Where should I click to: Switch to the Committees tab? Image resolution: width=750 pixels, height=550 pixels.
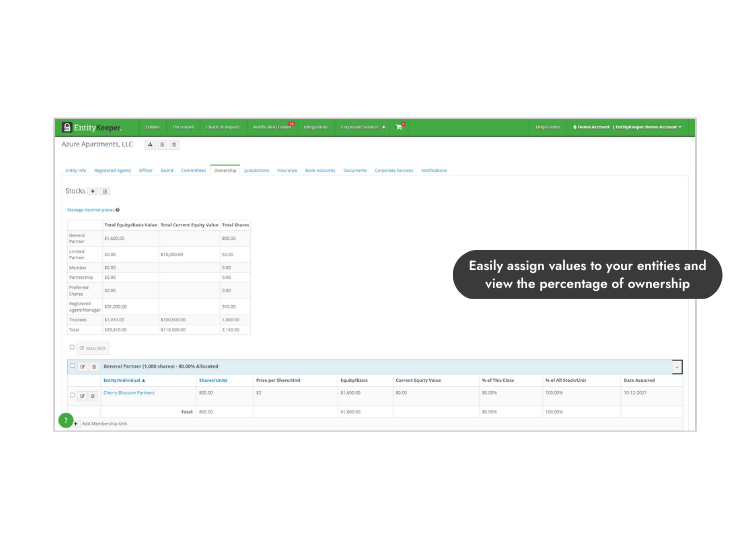point(193,170)
